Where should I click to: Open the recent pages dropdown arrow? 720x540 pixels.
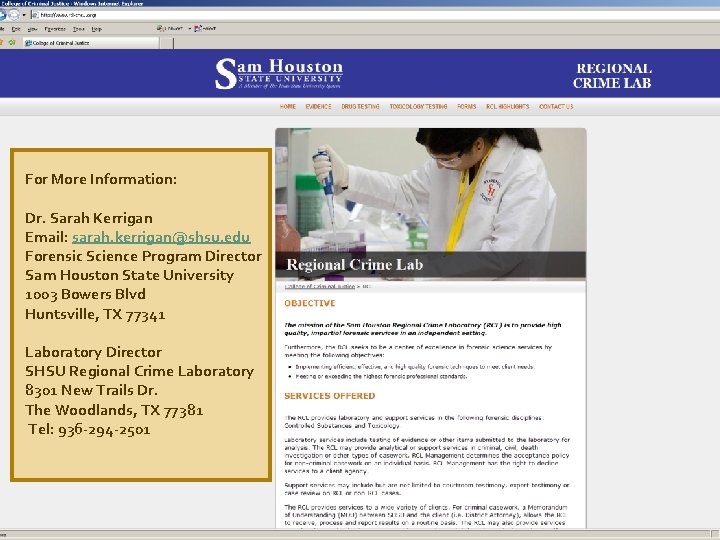pos(24,15)
